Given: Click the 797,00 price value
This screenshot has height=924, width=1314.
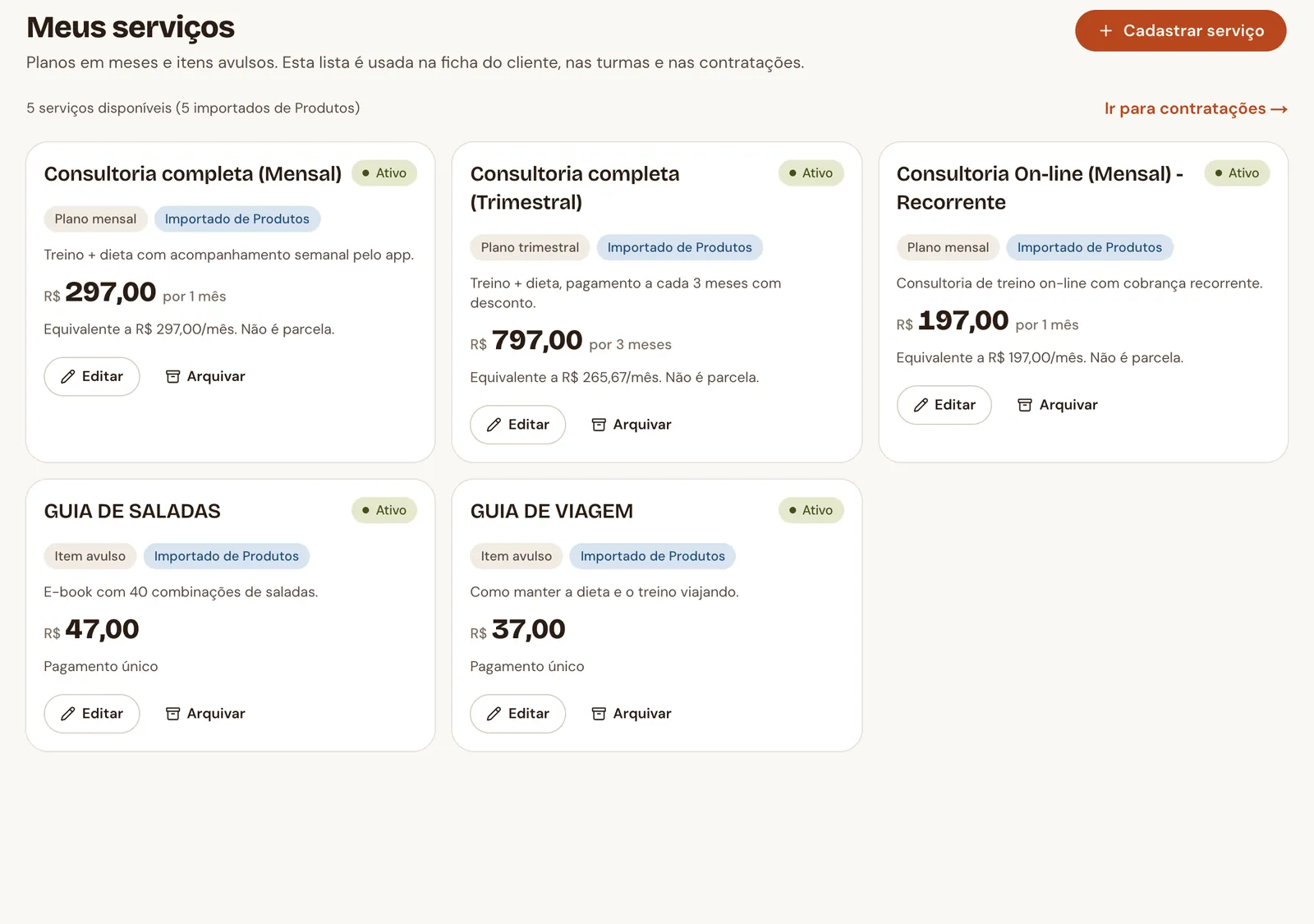Looking at the screenshot, I should [537, 340].
